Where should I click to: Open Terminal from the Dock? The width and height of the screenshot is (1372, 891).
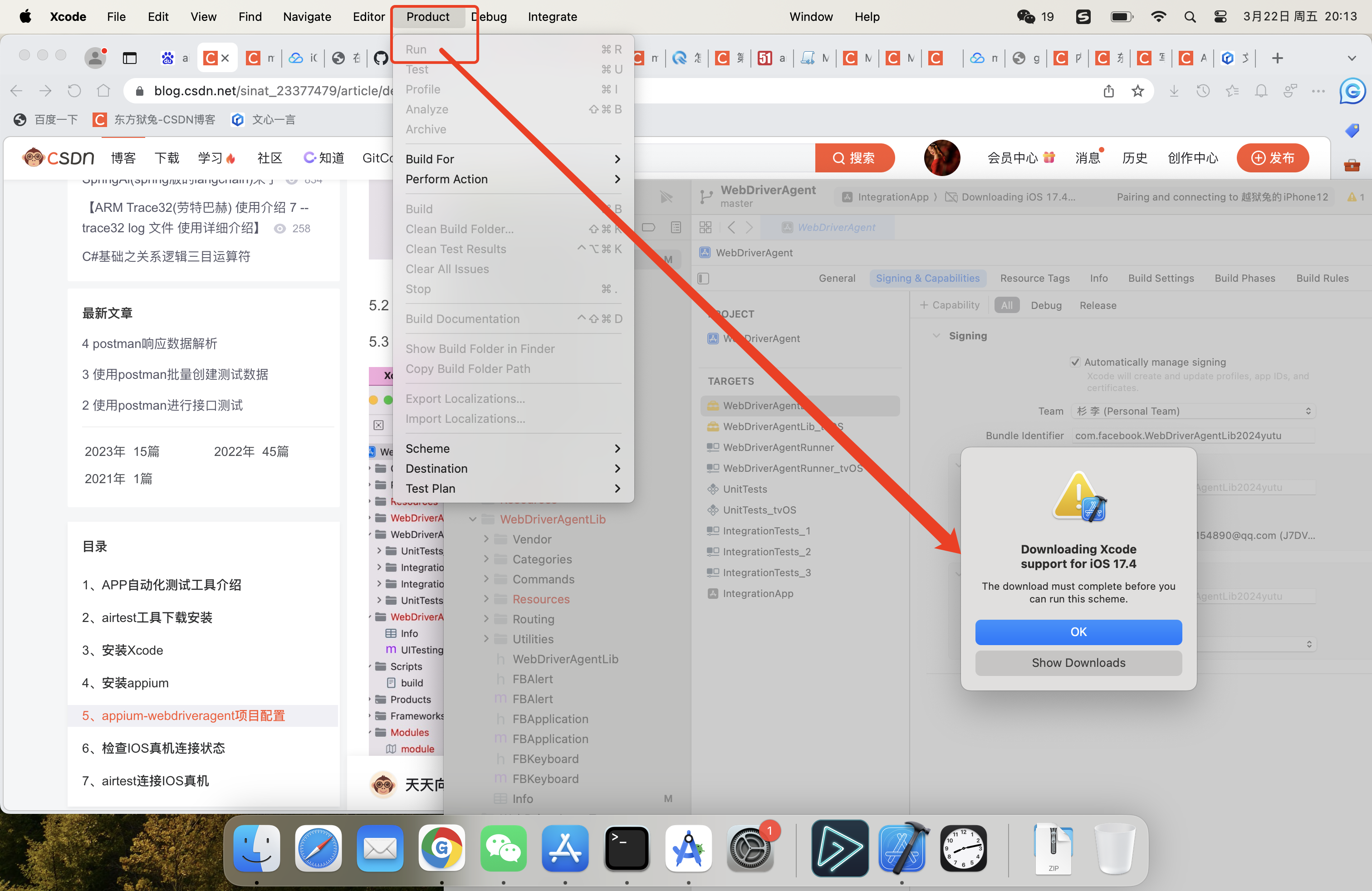[x=627, y=848]
